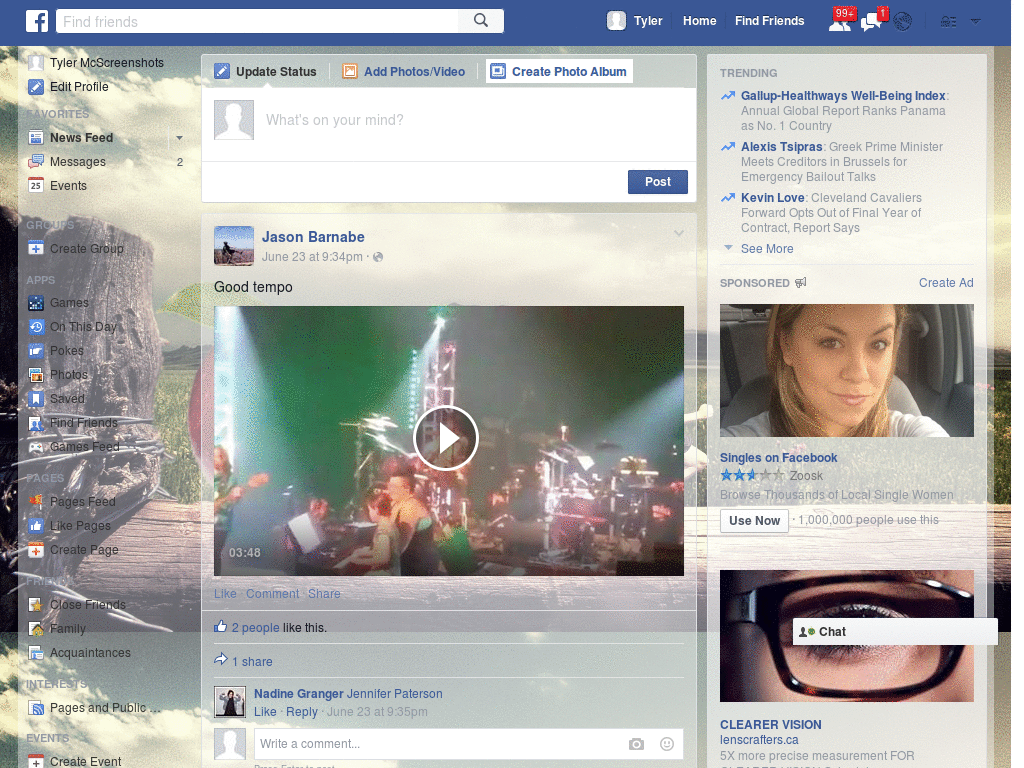This screenshot has width=1024, height=768.
Task: Click the sponsored megaphone icon
Action: 801,283
